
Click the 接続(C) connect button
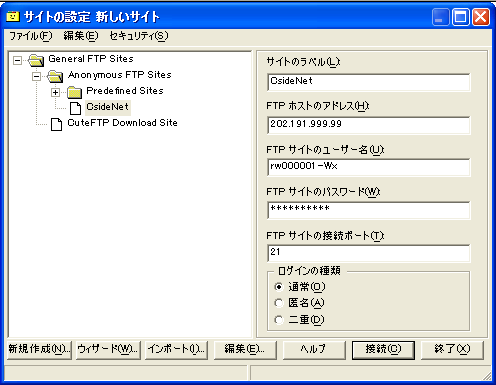pyautogui.click(x=383, y=350)
